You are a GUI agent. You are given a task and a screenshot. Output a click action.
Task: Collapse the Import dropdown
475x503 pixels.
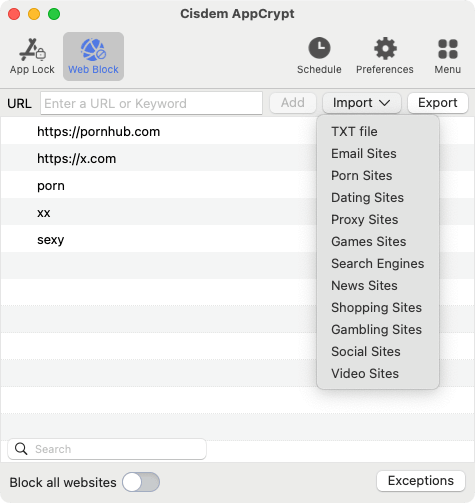362,103
